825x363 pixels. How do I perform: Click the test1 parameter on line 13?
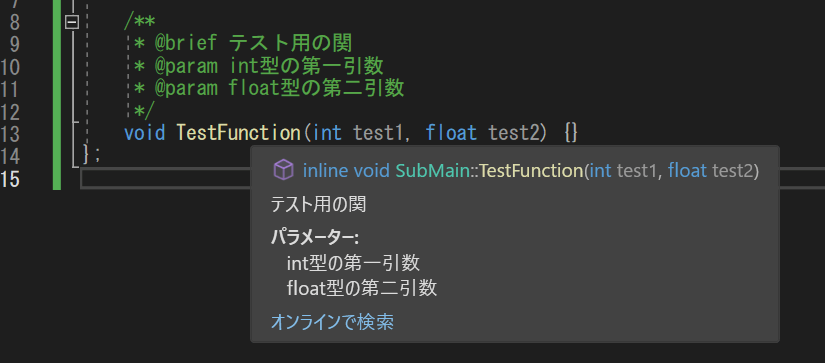point(379,133)
